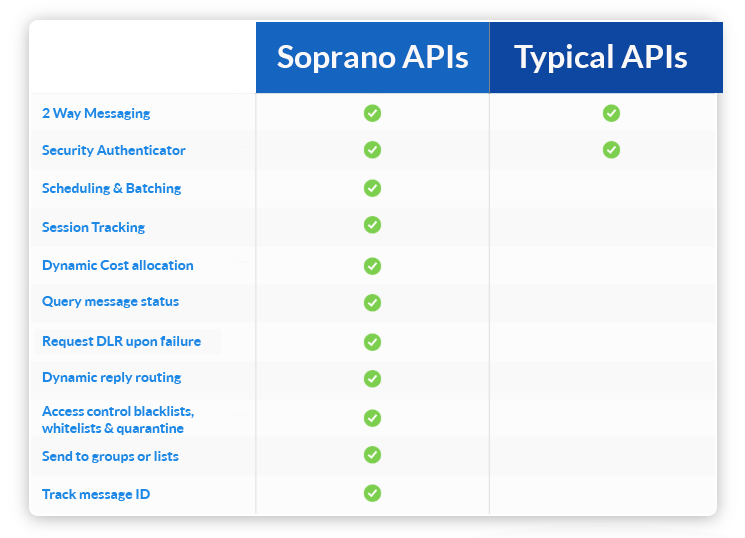Click the checkmark for Session Tracking
745x538 pixels.
pyautogui.click(x=372, y=225)
